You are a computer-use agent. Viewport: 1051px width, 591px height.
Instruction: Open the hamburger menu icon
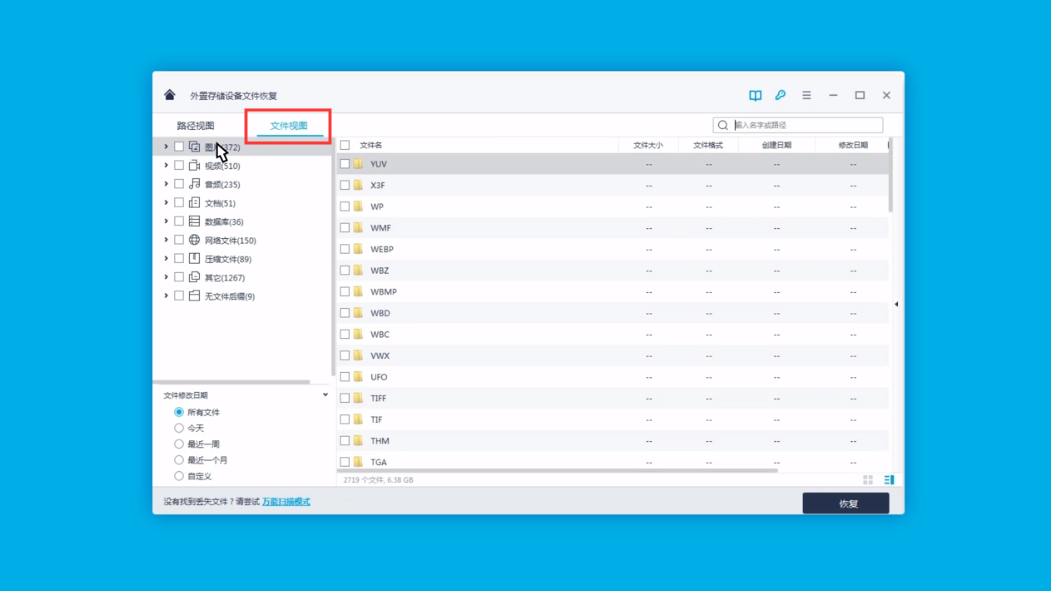[806, 95]
